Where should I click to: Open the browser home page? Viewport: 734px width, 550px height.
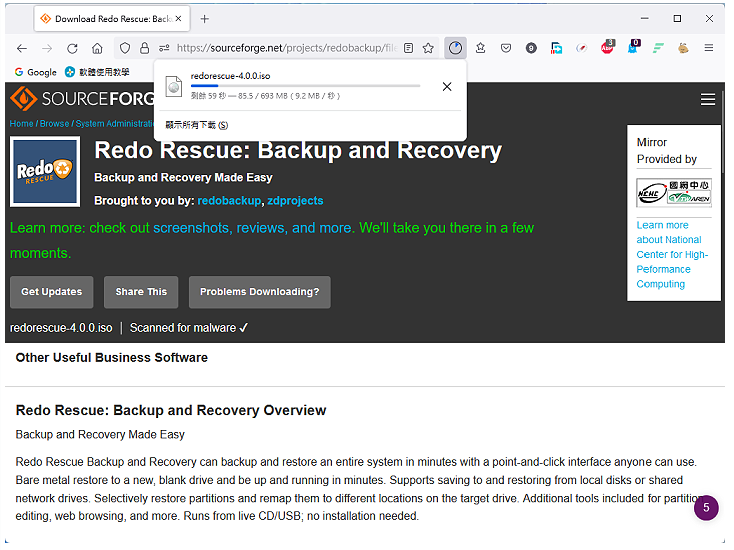pos(97,48)
